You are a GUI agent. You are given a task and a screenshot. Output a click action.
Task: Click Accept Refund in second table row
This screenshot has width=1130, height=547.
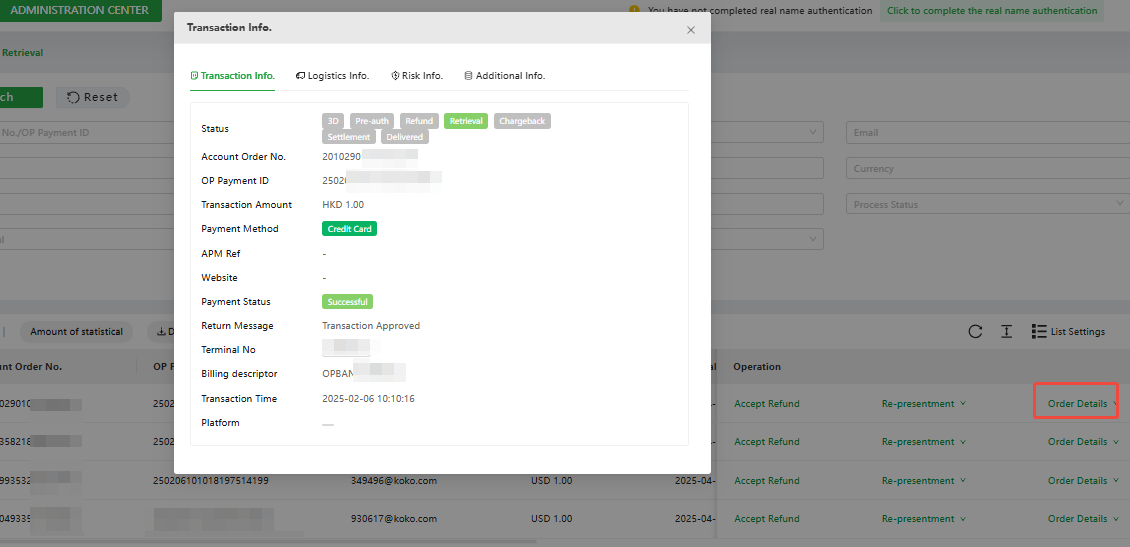(767, 442)
